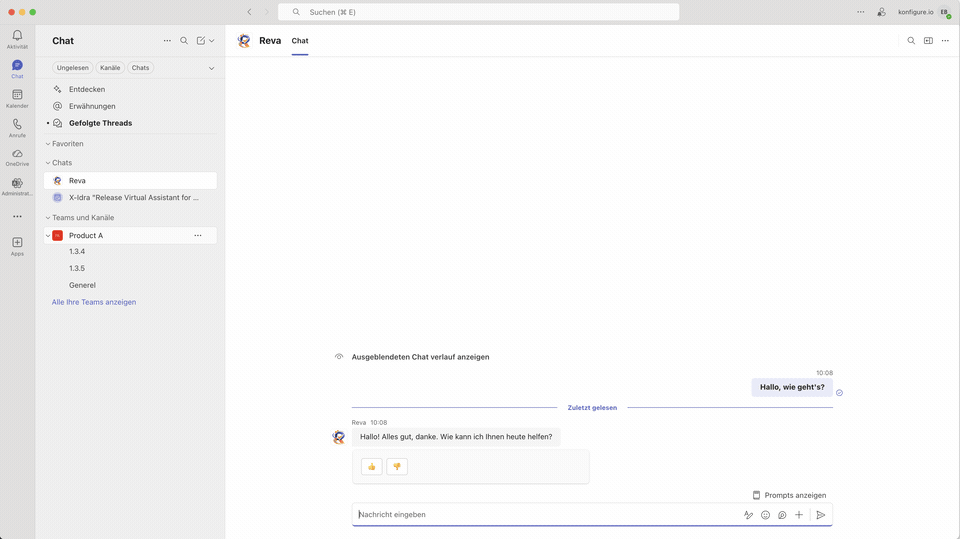Give thumbs down feedback
The height and width of the screenshot is (539, 960).
click(x=397, y=467)
